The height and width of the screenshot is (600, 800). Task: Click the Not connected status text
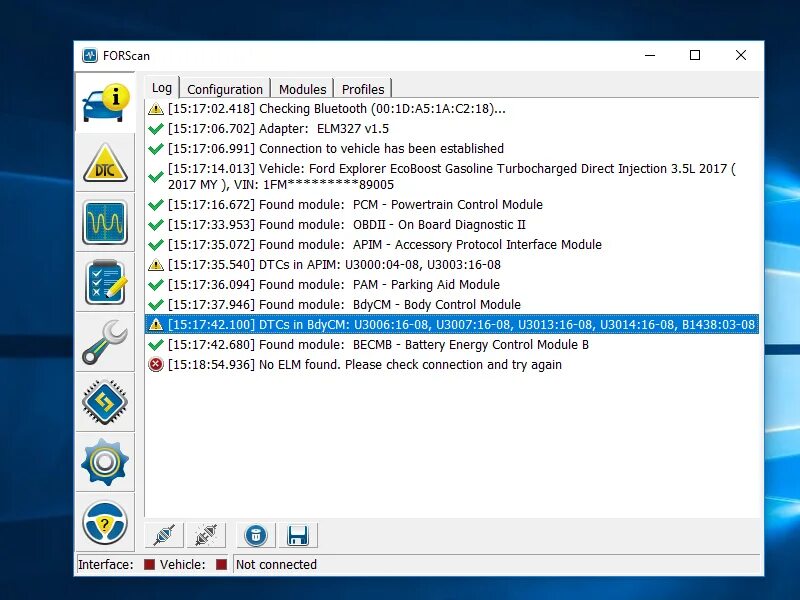276,564
